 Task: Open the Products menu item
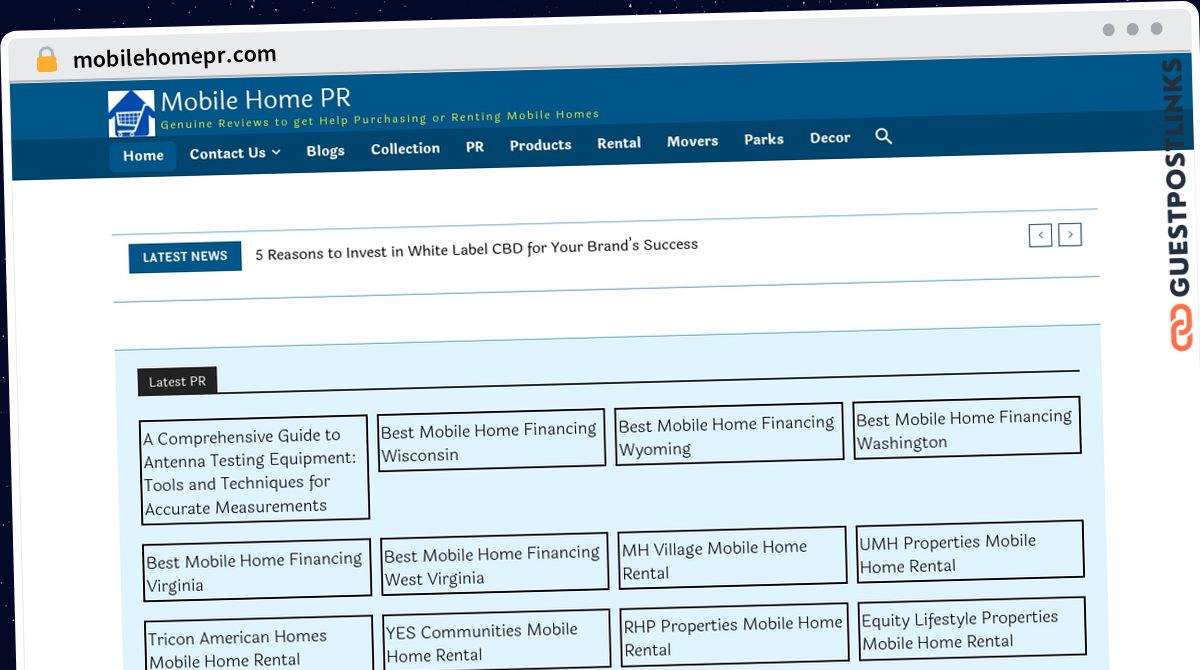(540, 145)
